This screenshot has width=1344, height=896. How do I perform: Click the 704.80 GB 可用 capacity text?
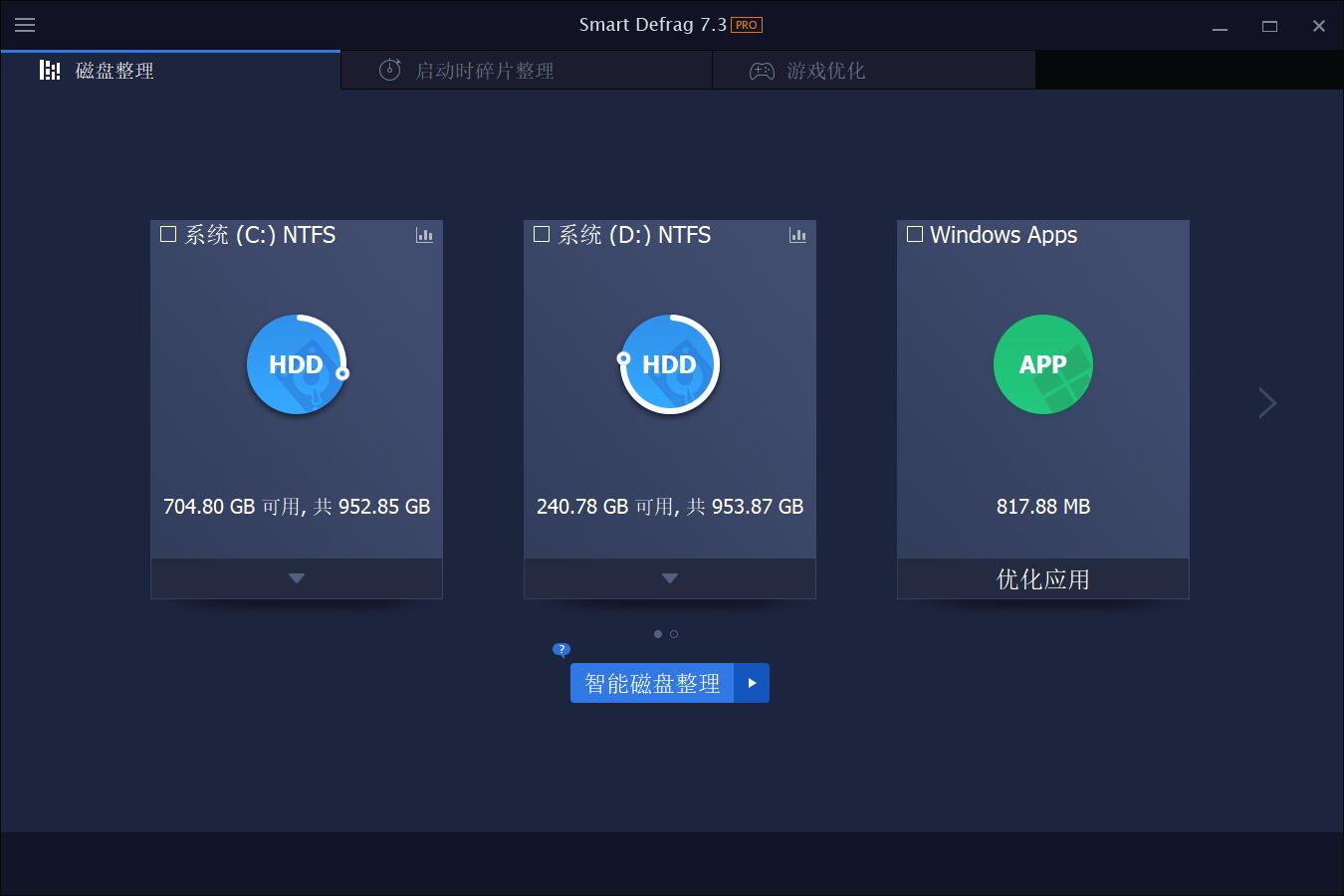tap(297, 507)
